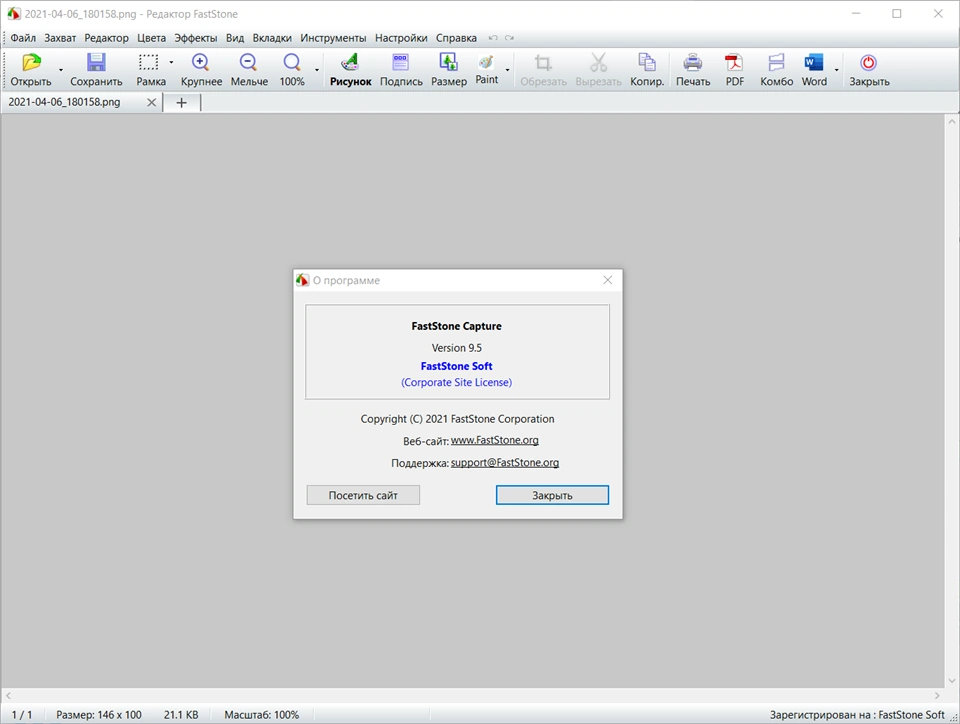Viewport: 960px width, 724px height.
Task: Click the Посетить сайт button
Action: point(363,495)
